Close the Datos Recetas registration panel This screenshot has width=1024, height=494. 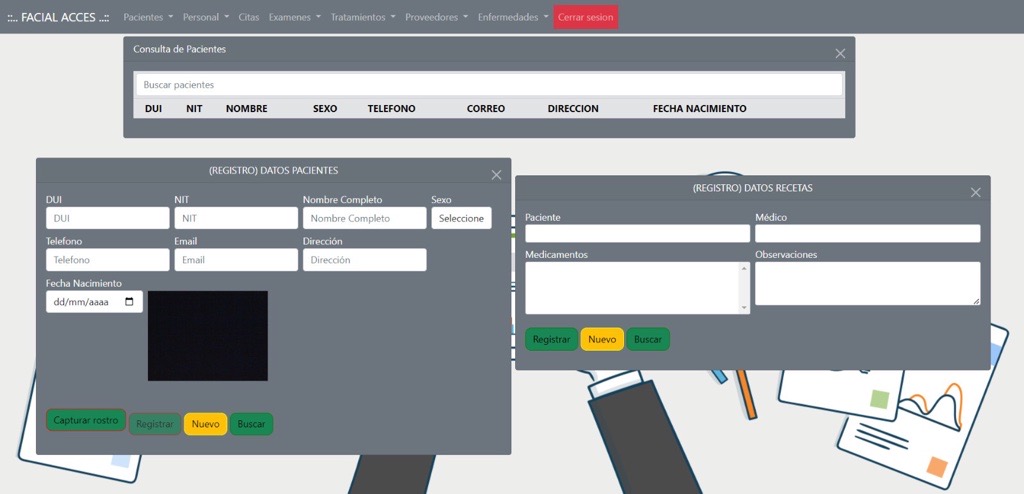(x=975, y=193)
